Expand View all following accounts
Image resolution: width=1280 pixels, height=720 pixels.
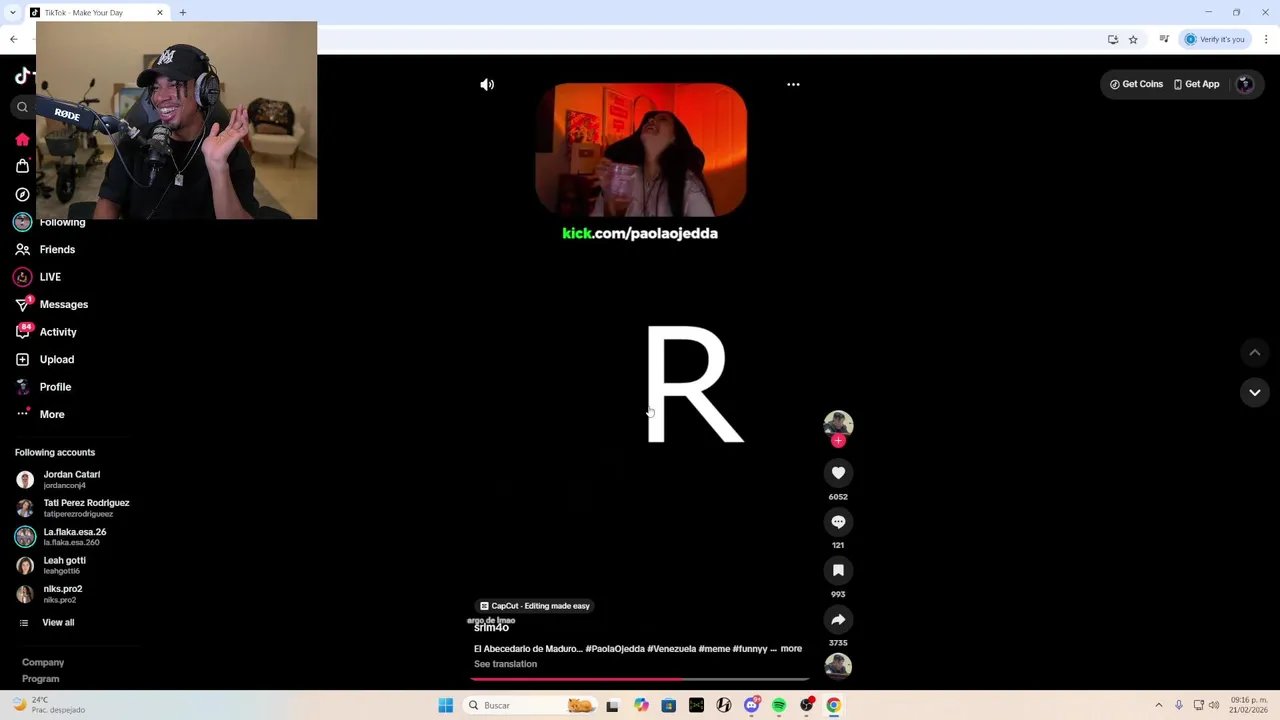coord(47,623)
